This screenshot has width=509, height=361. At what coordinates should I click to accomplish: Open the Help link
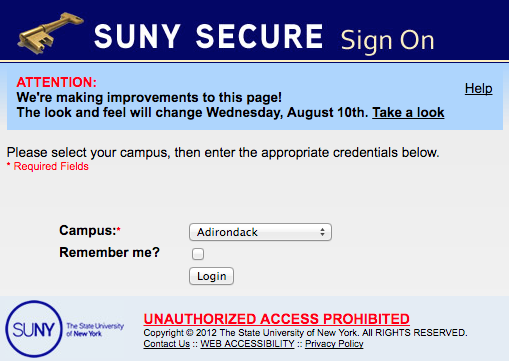[x=478, y=88]
